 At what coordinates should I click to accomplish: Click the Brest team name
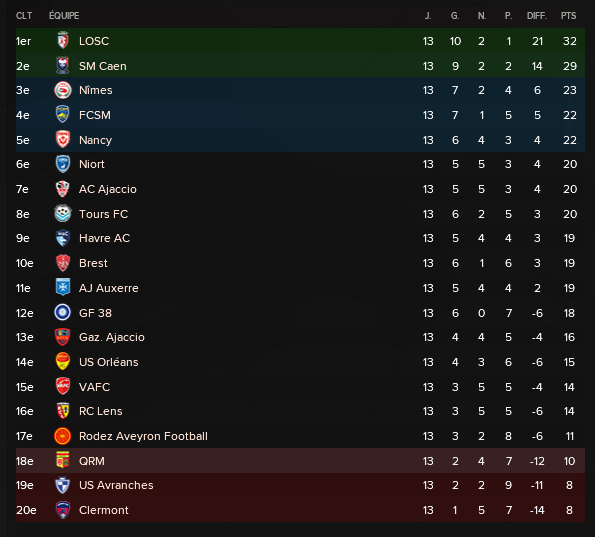[93, 263]
